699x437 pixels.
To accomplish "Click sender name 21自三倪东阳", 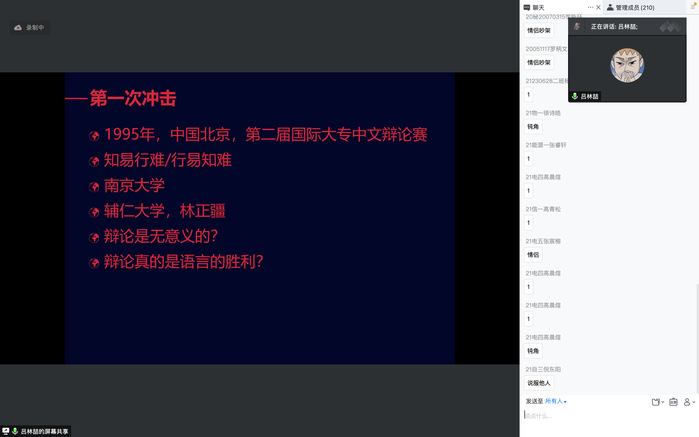I will pos(543,369).
